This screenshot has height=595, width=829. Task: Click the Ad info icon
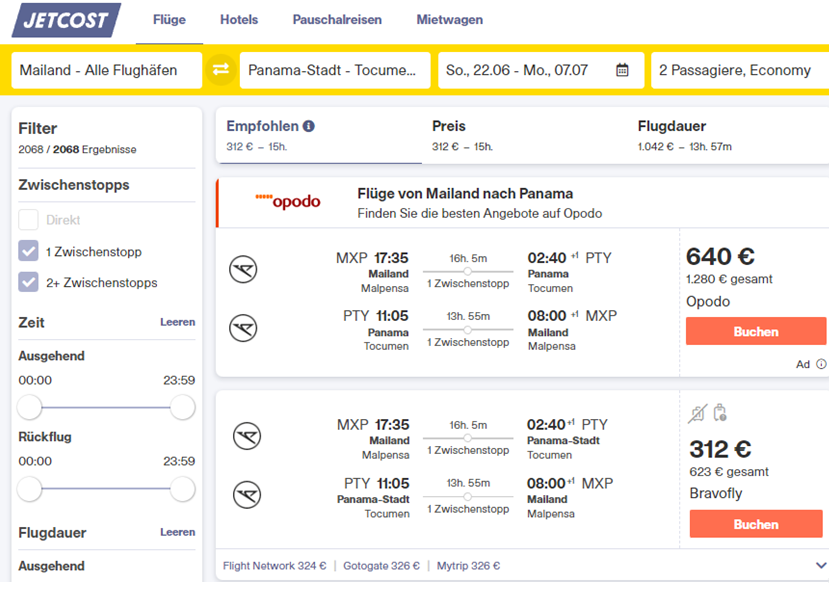click(821, 364)
